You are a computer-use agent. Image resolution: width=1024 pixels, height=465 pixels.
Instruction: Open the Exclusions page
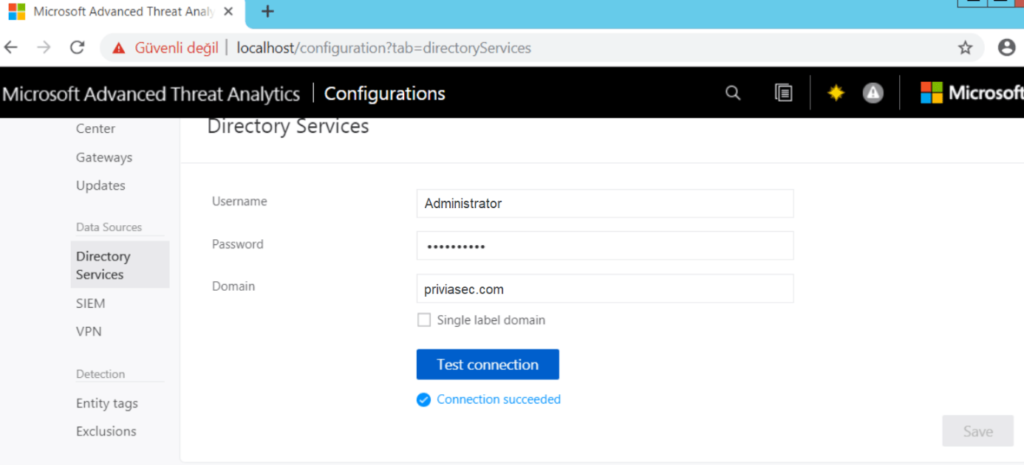(106, 431)
